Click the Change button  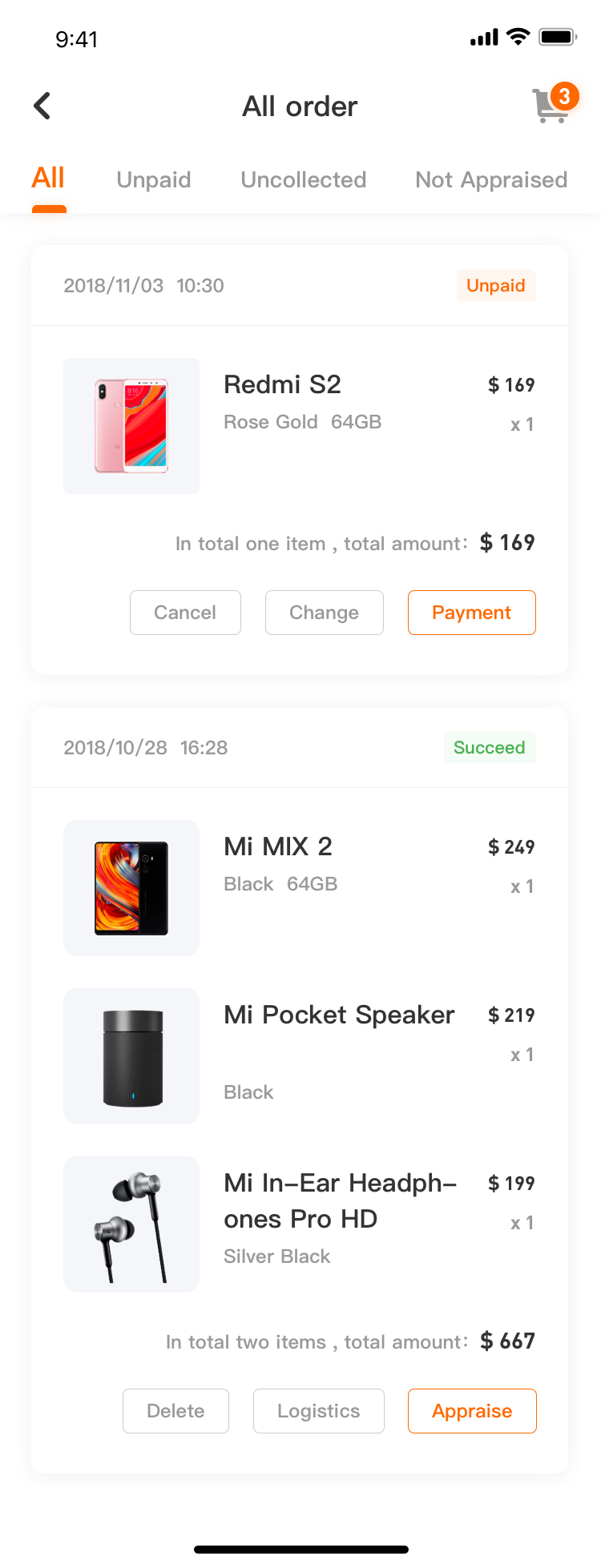tap(325, 613)
